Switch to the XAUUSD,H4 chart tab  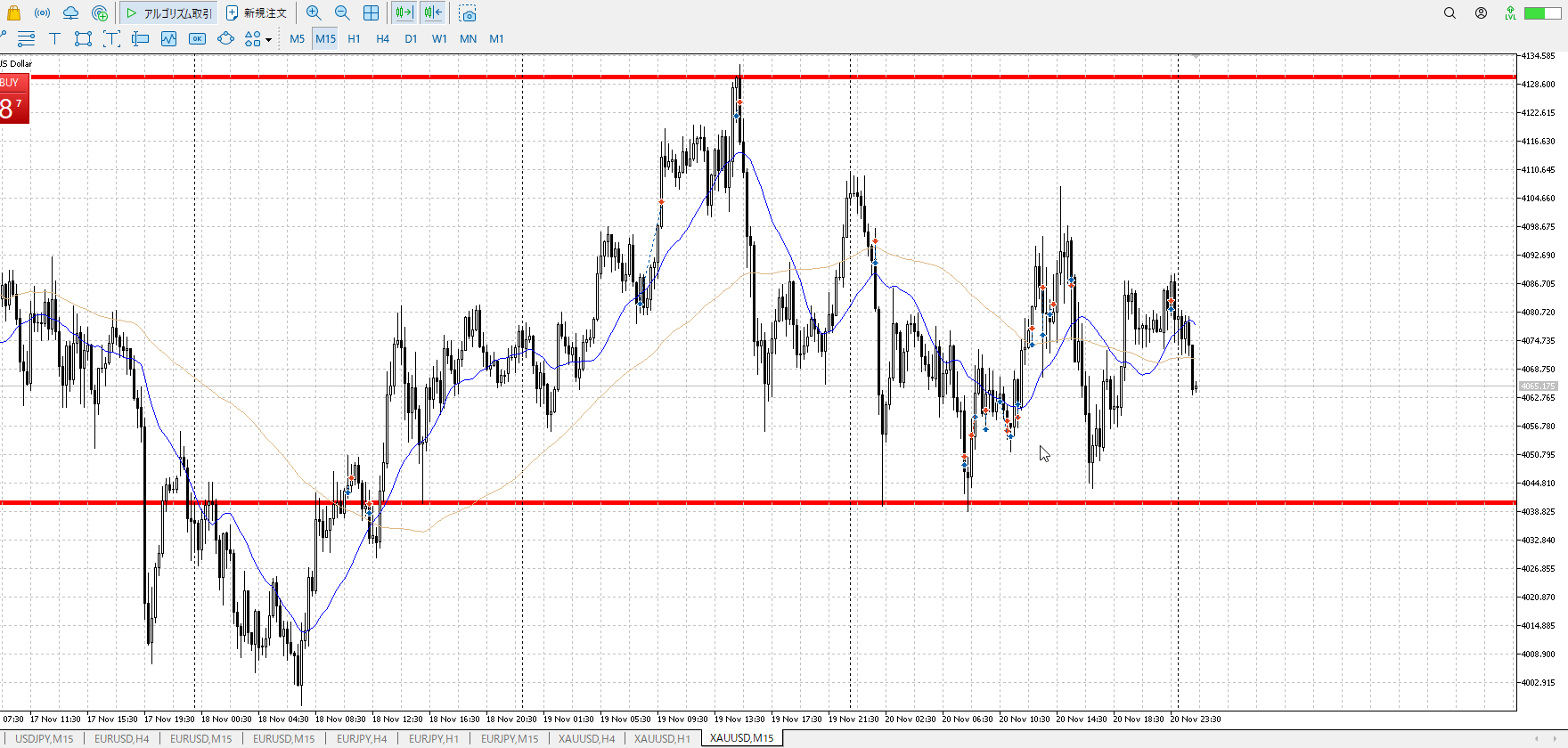[586, 738]
